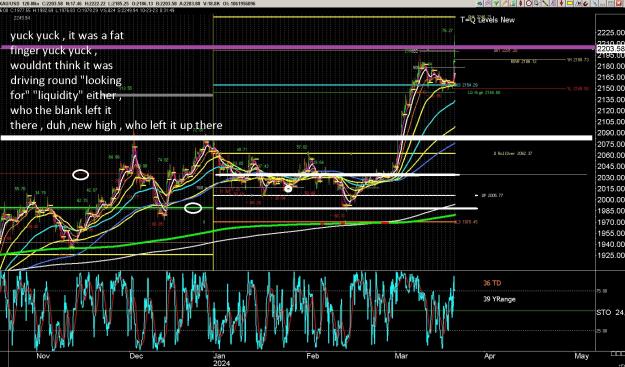Viewport: 625px width, 367px height.
Task: Click the 2090.00 price scale label
Action: click(x=610, y=133)
